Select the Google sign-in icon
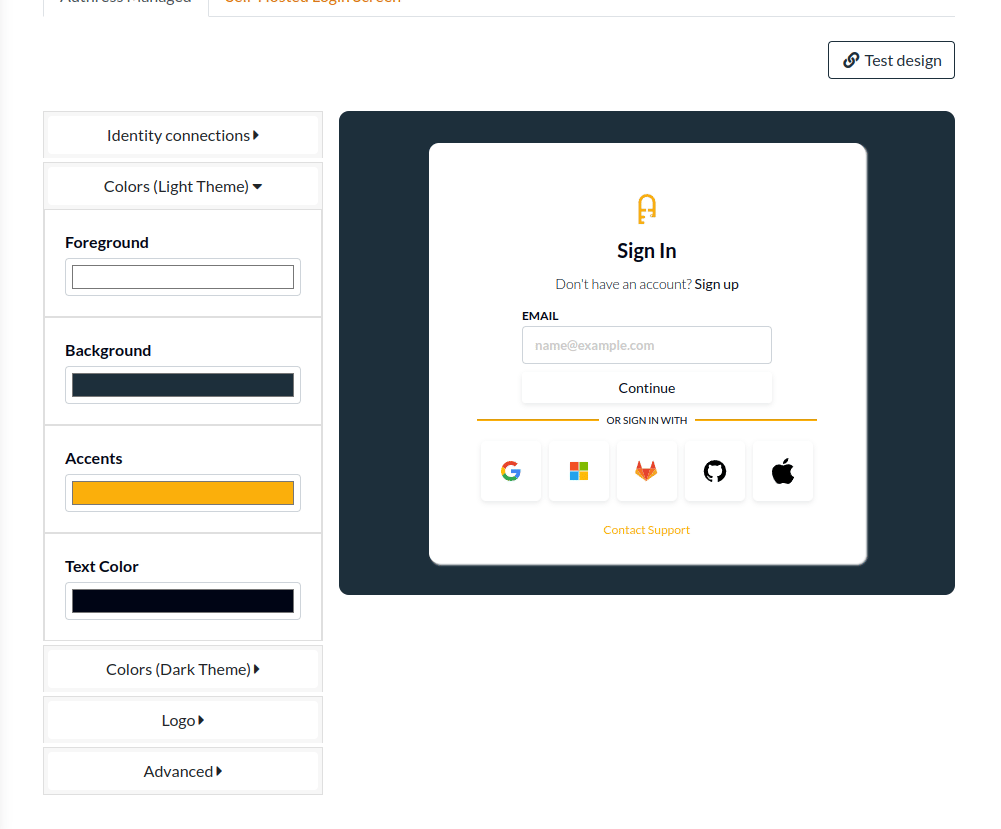The width and height of the screenshot is (1001, 829). pos(511,471)
